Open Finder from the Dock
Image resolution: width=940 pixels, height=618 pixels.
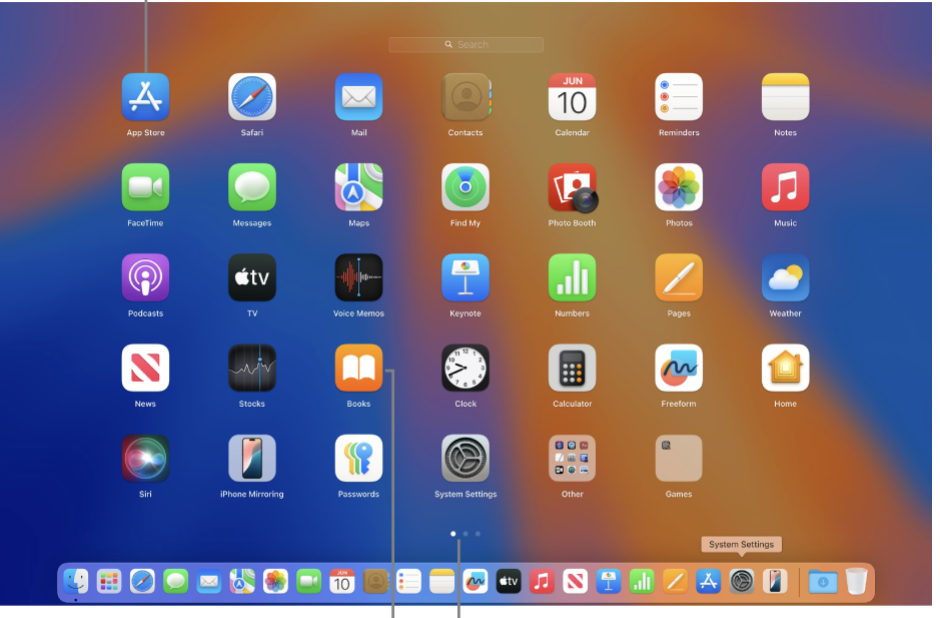(x=76, y=581)
